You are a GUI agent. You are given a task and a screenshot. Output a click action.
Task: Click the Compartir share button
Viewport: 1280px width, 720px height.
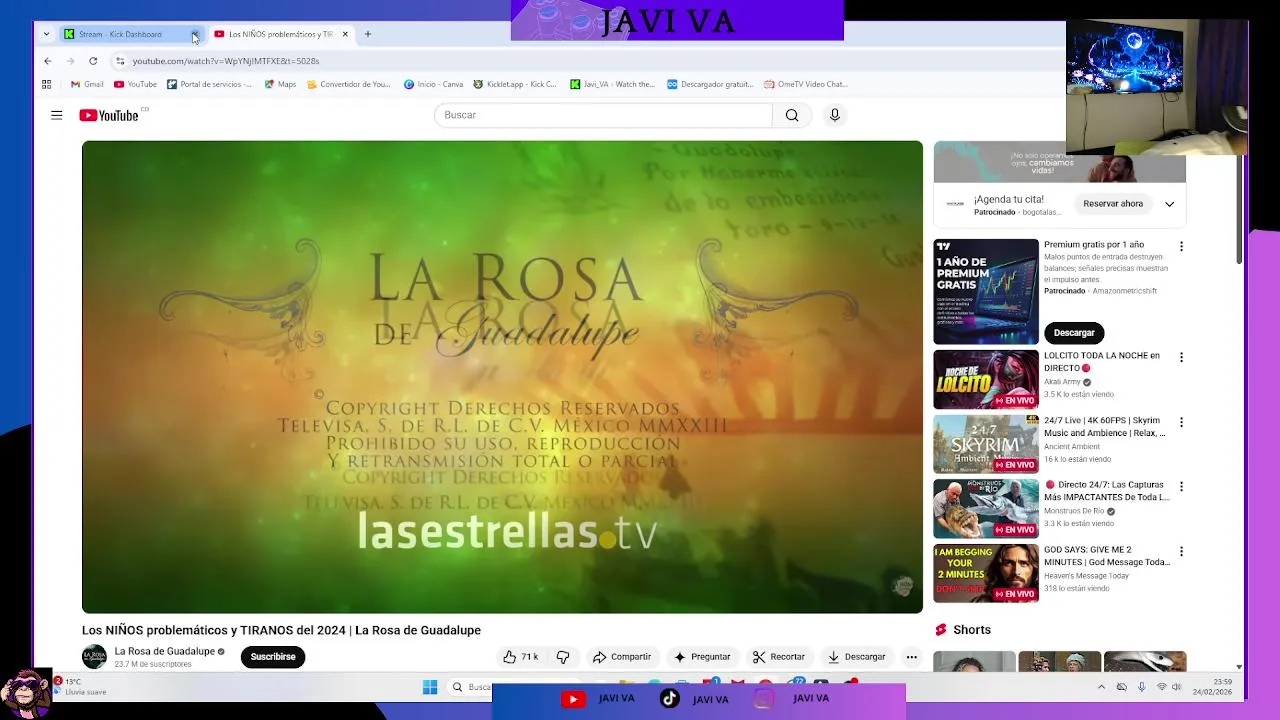point(622,657)
